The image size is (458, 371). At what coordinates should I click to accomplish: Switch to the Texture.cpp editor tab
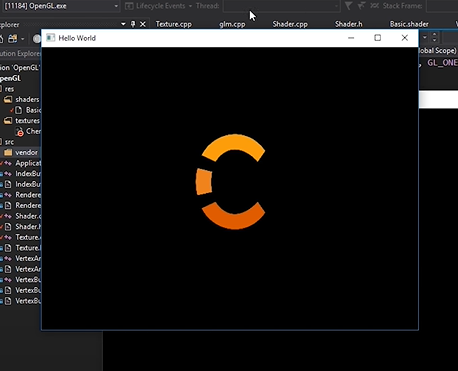click(174, 24)
